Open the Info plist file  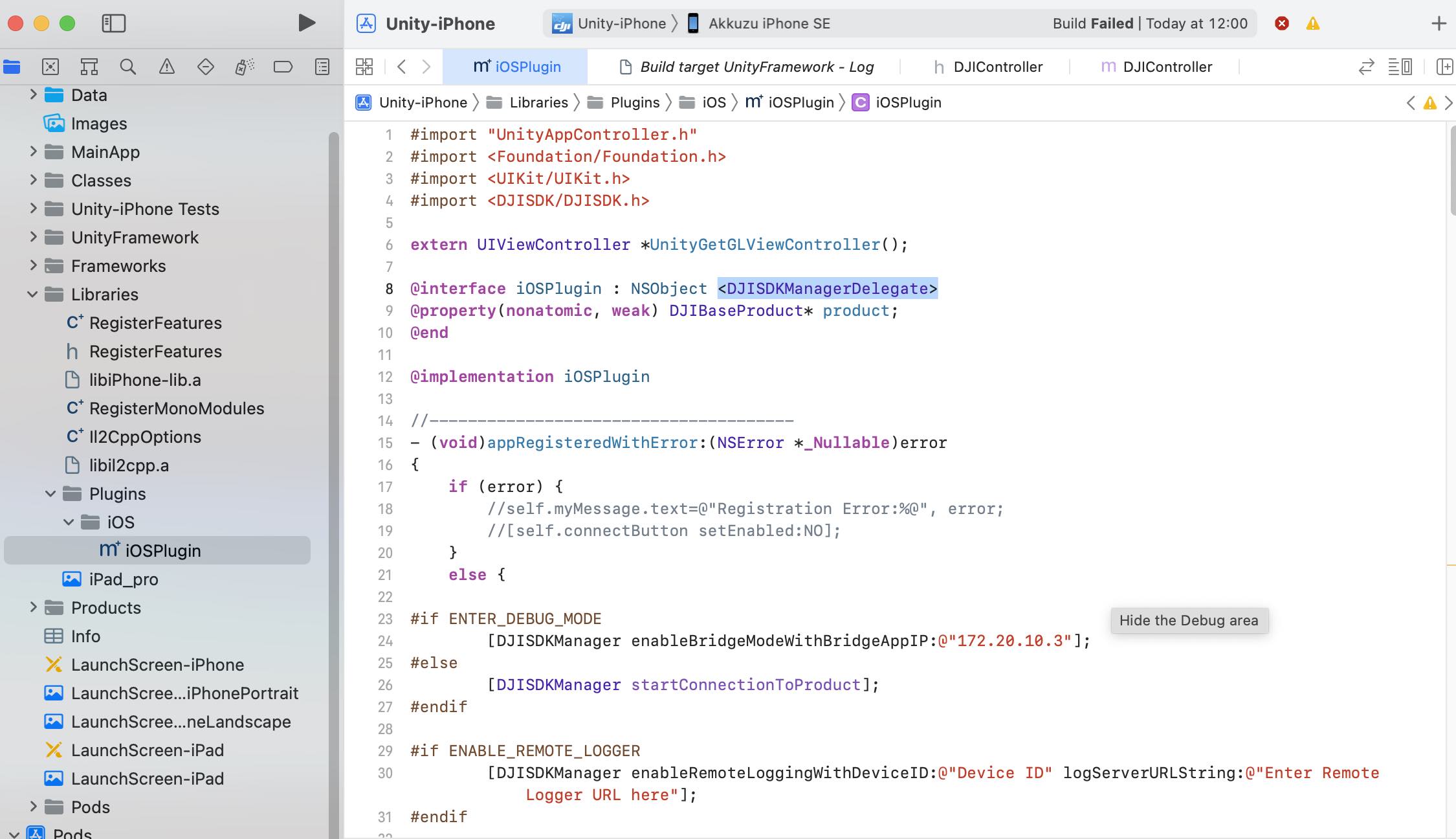(x=72, y=636)
